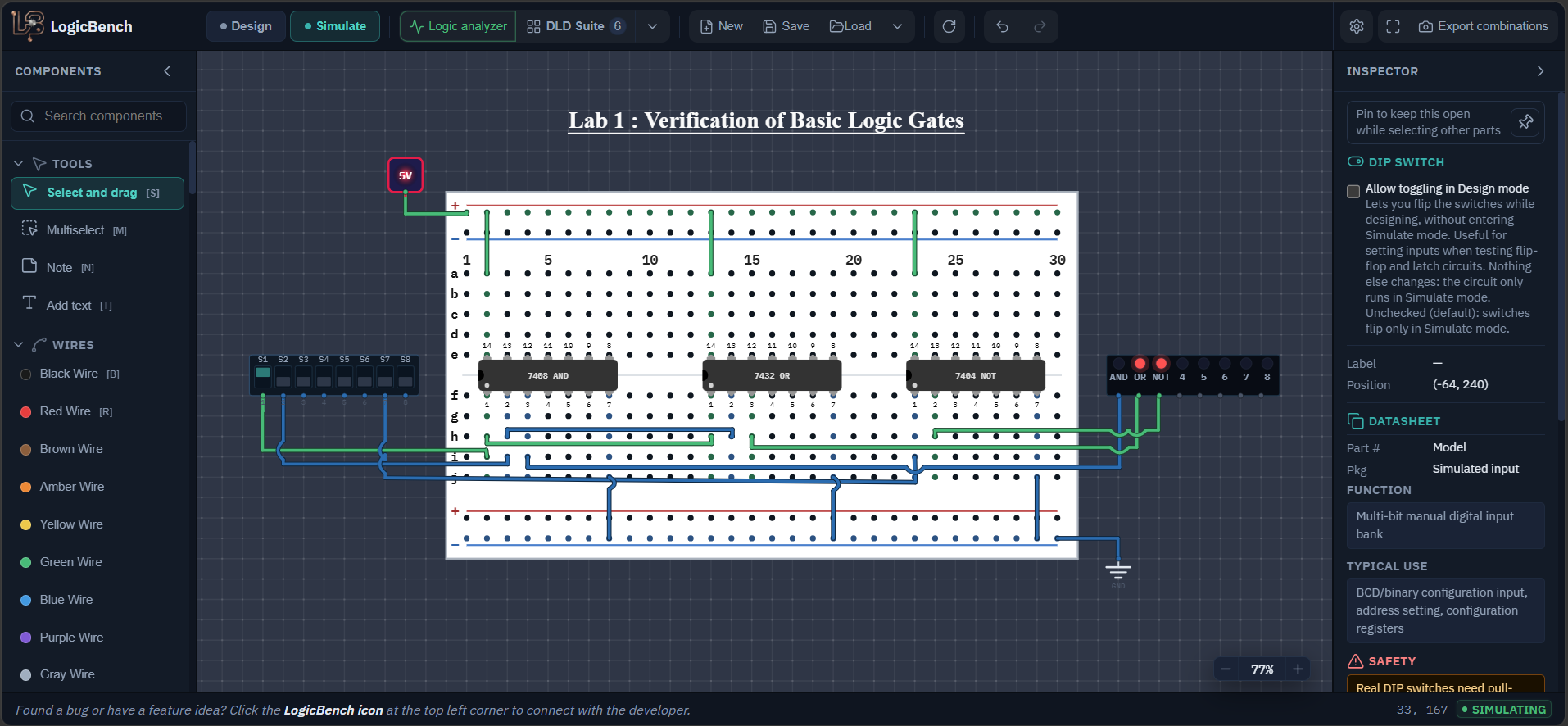Screen dimensions: 1568x726
Task: Collapse the Tools section
Action: [19, 164]
